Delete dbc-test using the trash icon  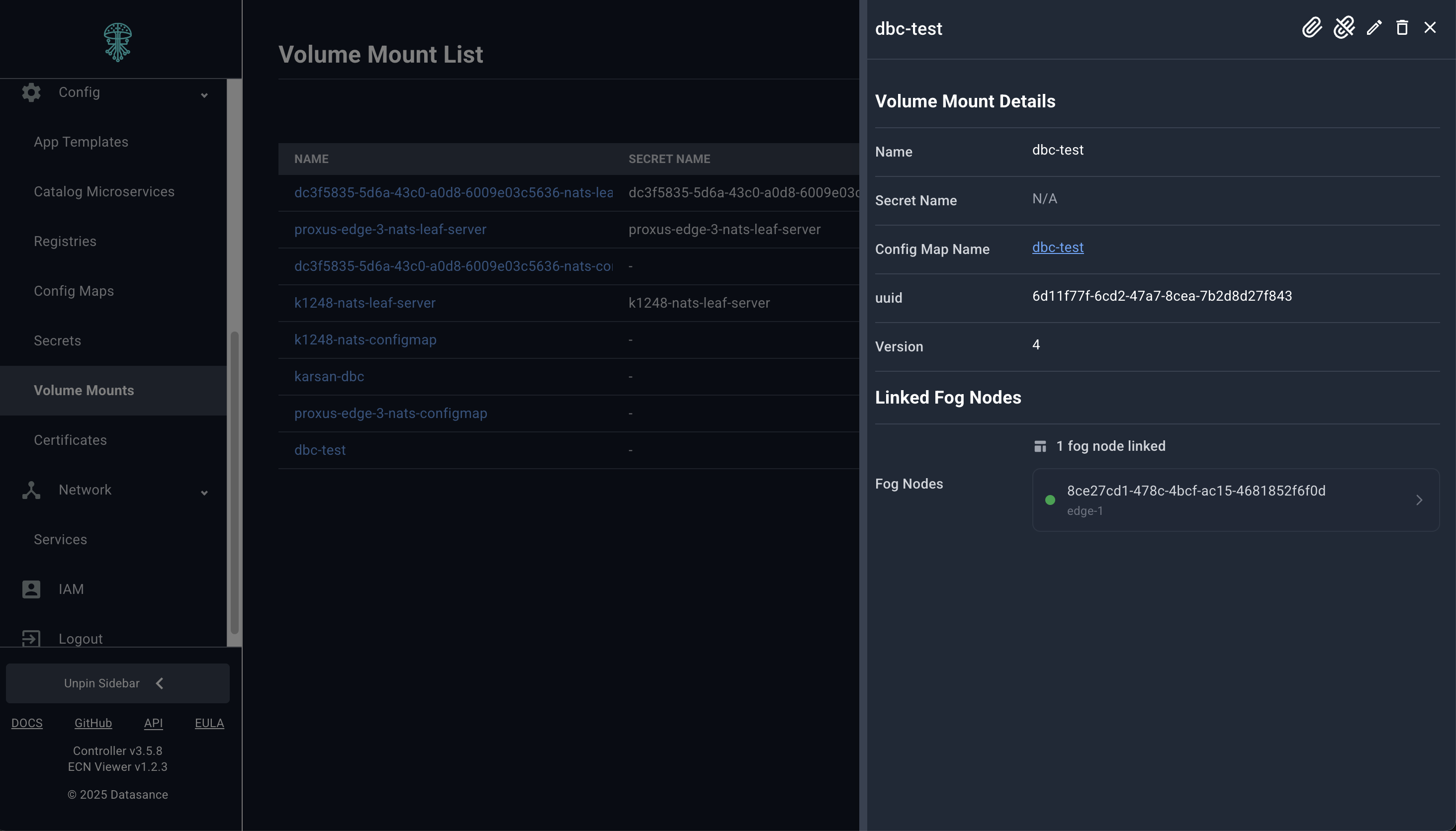[1402, 27]
